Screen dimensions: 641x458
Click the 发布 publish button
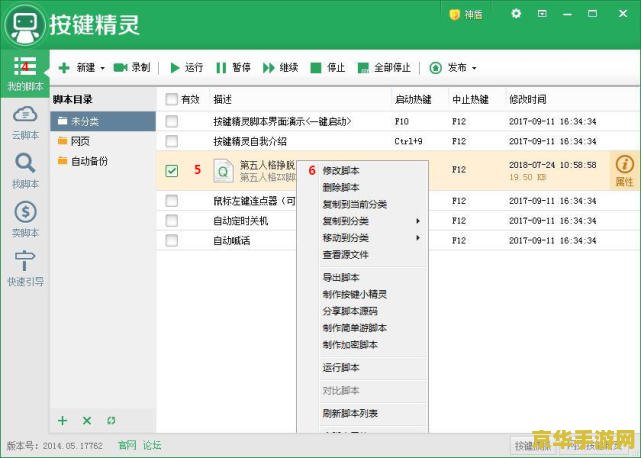coord(448,67)
